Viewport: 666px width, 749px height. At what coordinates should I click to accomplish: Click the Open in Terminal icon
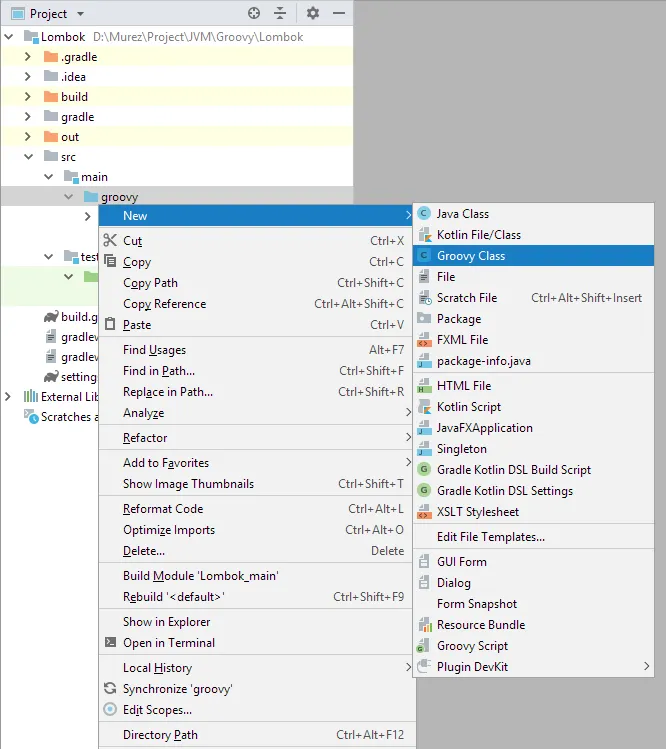(x=110, y=642)
